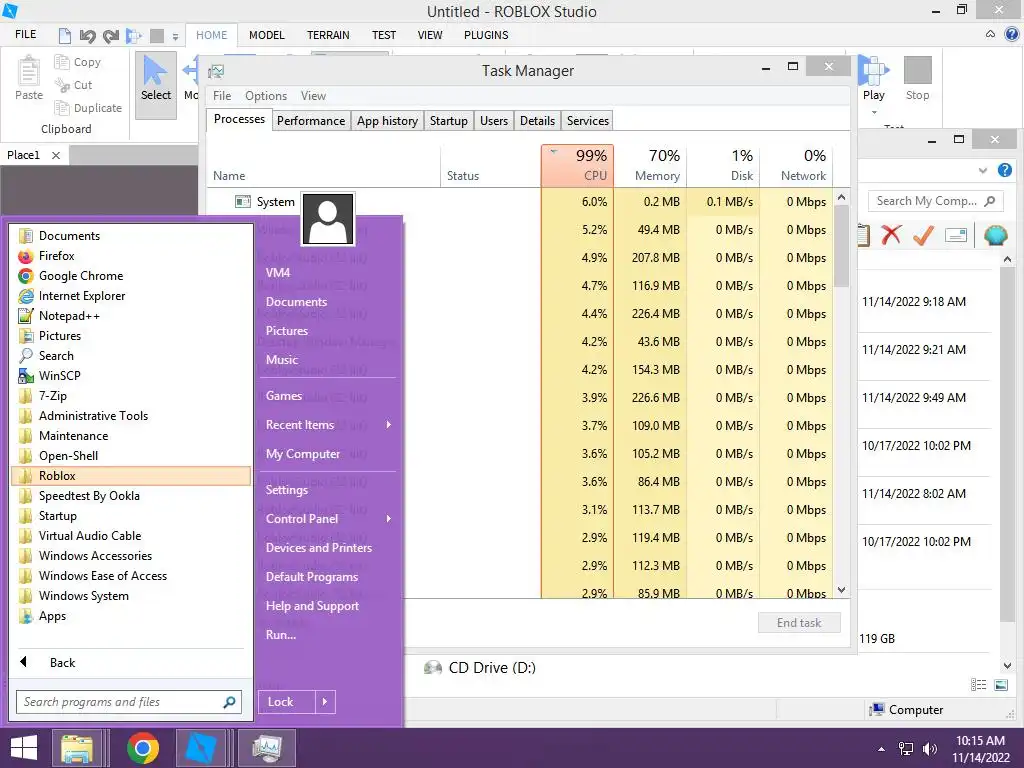The image size is (1024, 768).
Task: Click the Task Manager taskbar icon
Action: [x=266, y=748]
